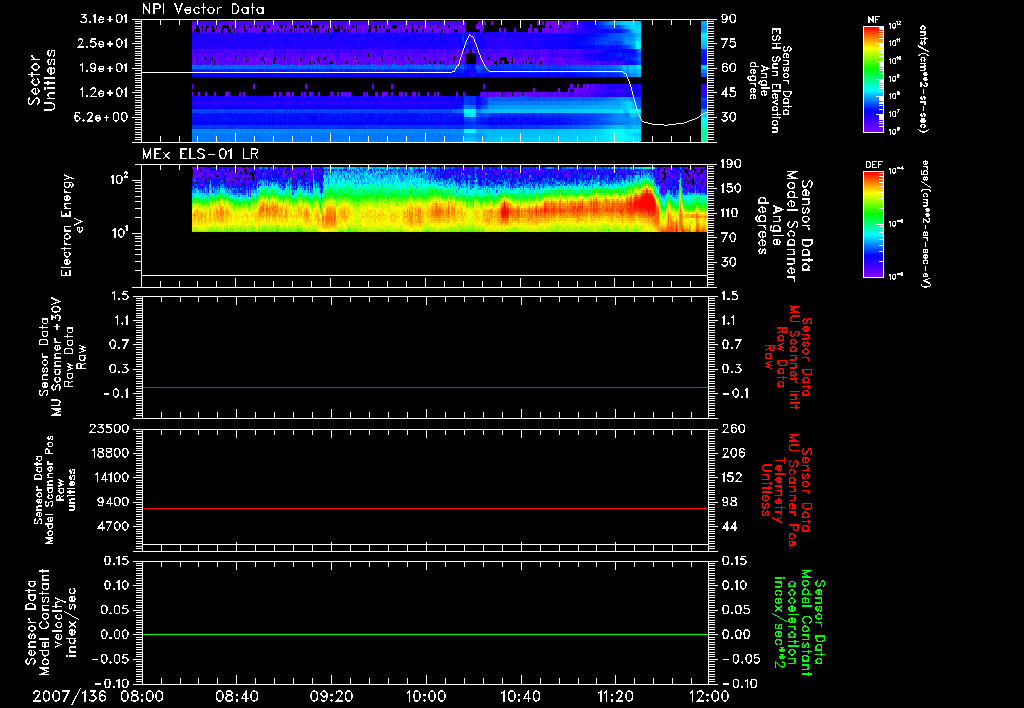
Task: Select the 18800 scanner position tick
Action: pyautogui.click(x=109, y=453)
